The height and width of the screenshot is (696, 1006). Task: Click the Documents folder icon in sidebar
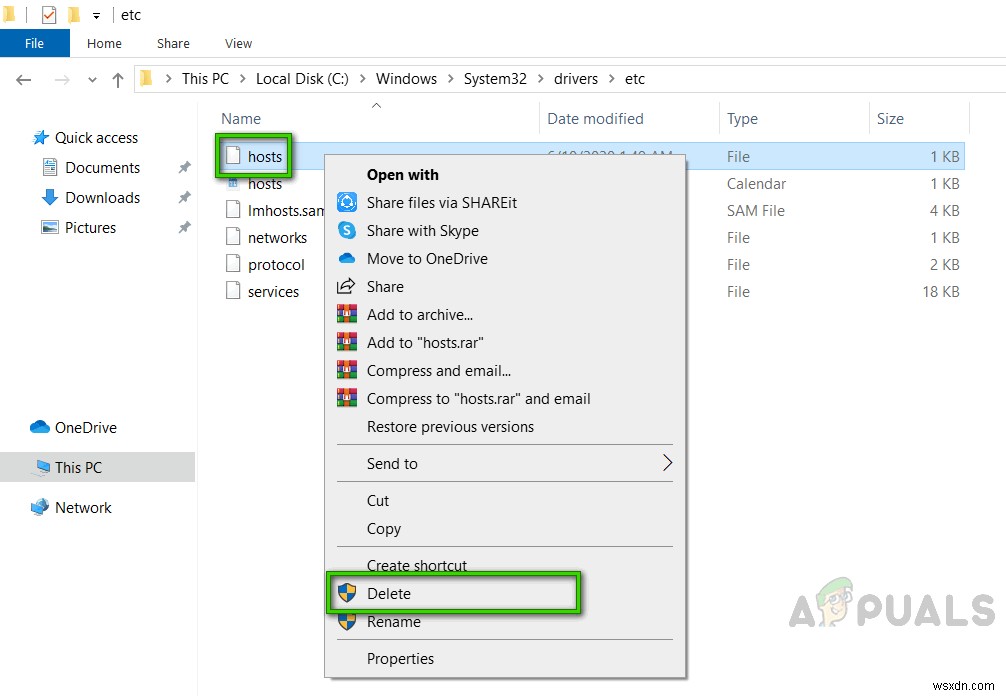[49, 167]
